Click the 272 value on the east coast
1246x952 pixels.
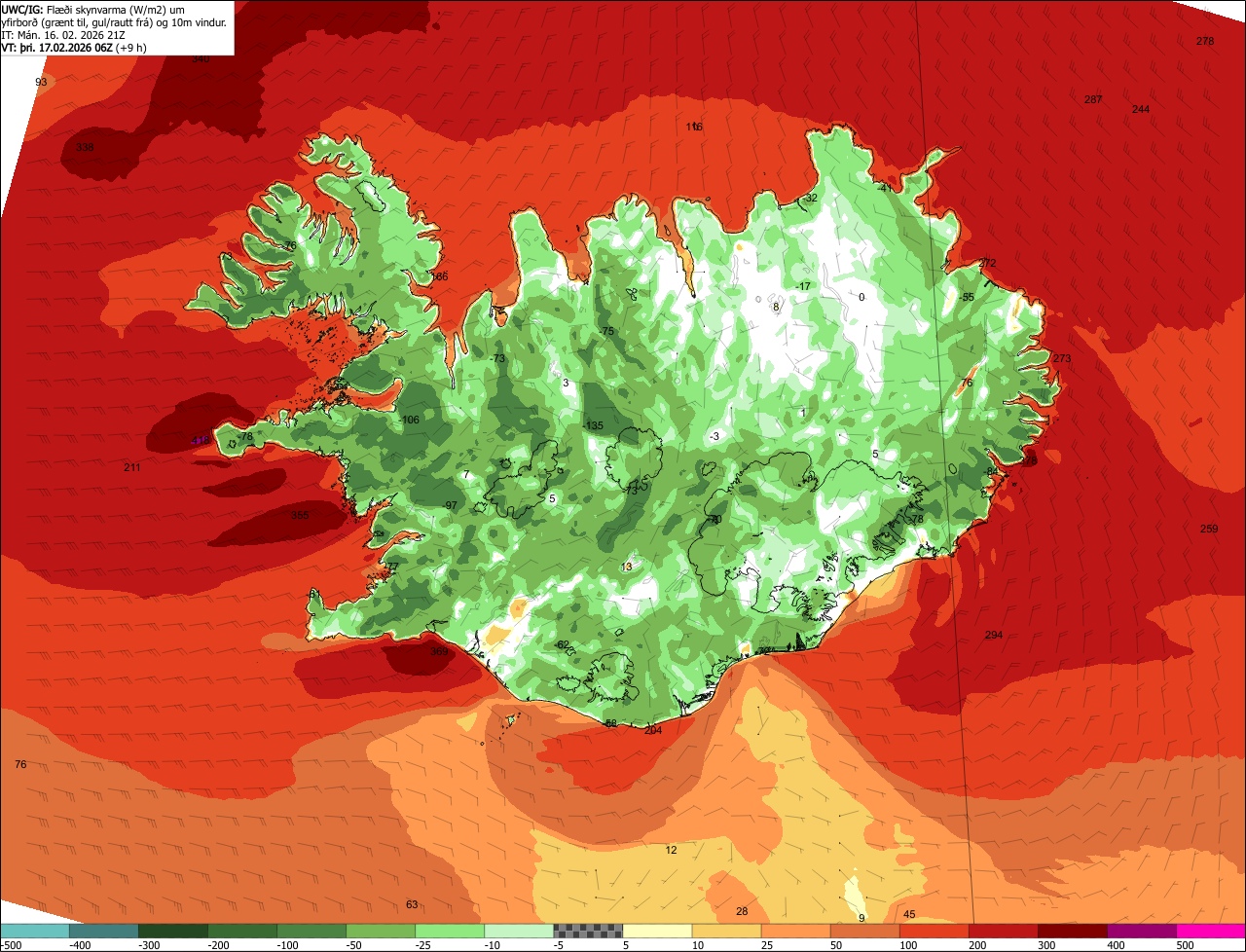[988, 263]
